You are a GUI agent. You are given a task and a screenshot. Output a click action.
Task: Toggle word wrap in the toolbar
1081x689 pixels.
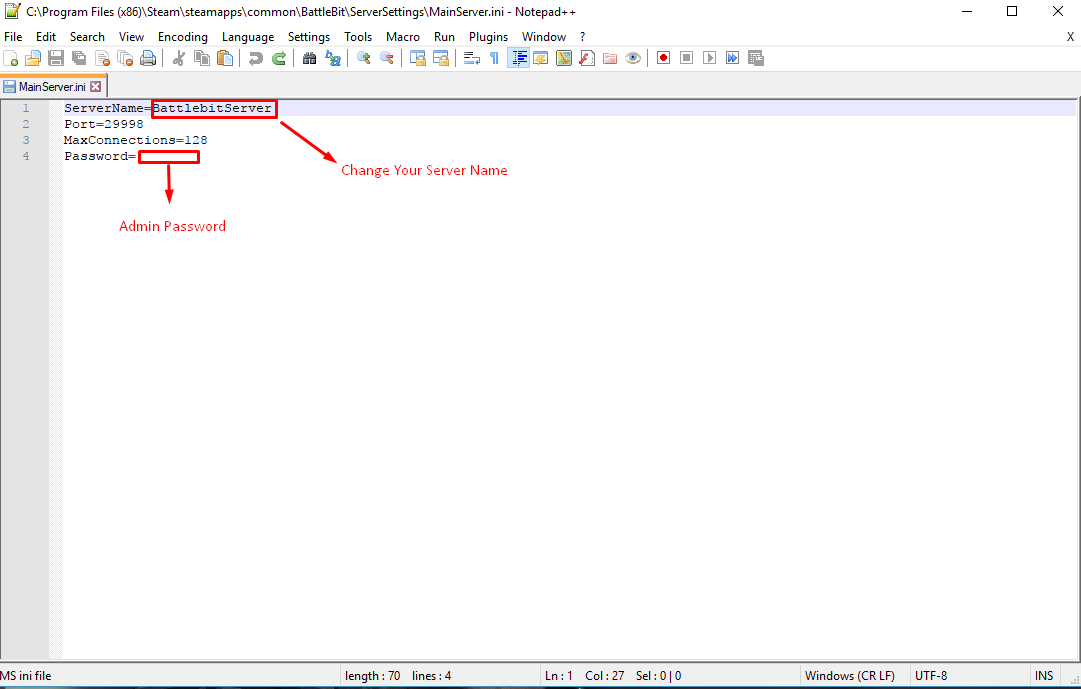tap(472, 59)
